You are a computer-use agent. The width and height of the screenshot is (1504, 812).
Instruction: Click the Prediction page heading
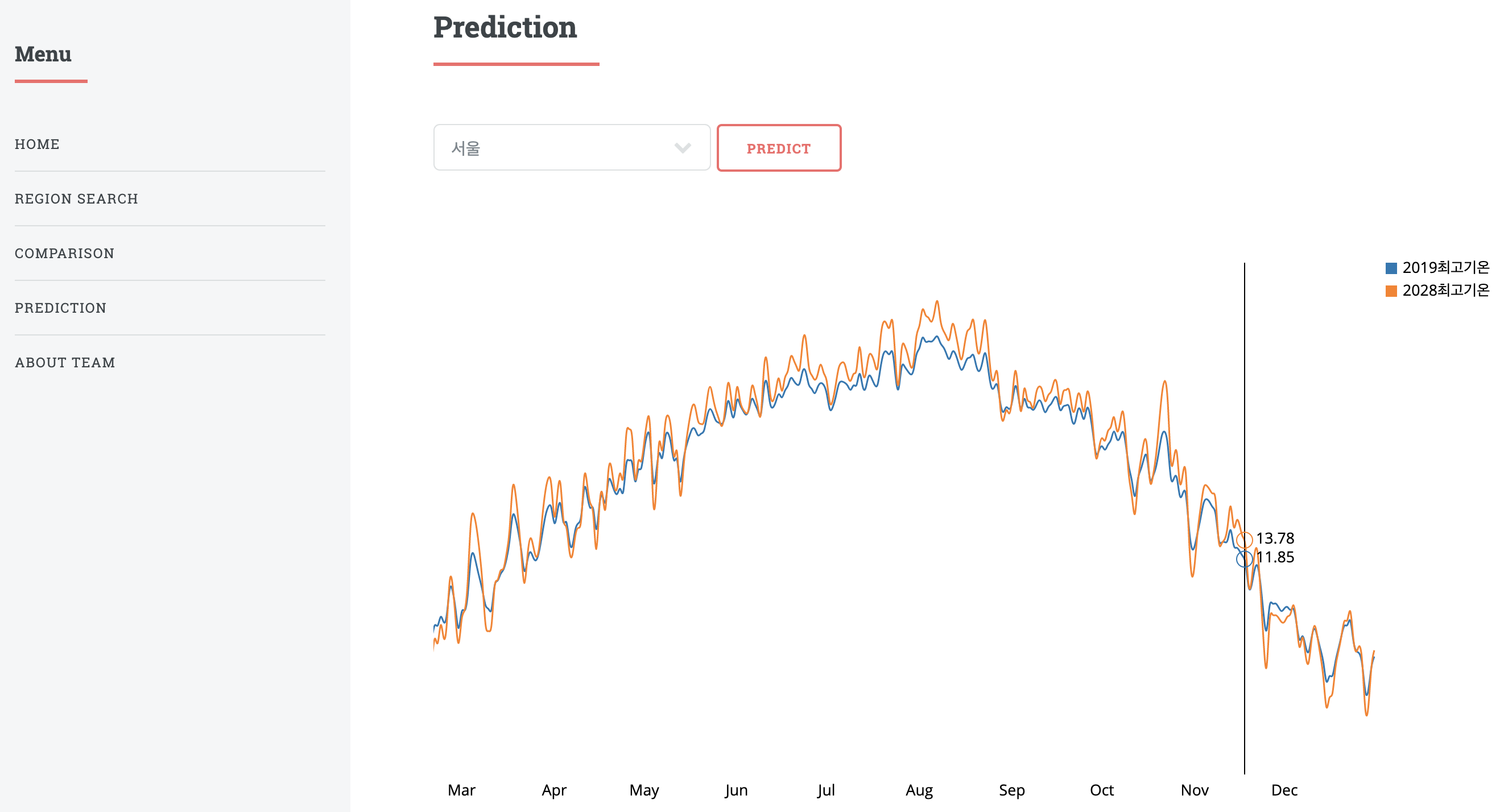point(505,27)
